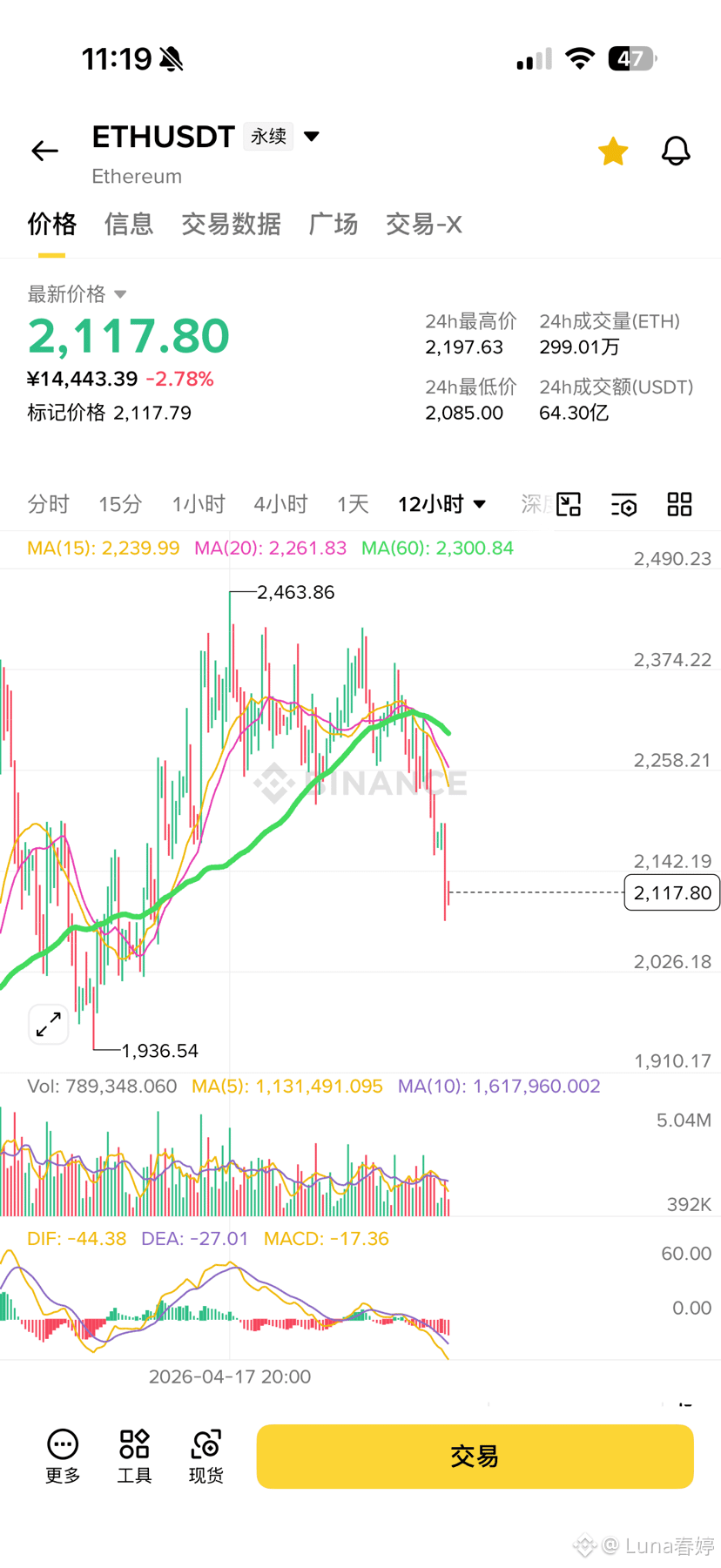Image resolution: width=721 pixels, height=1568 pixels.
Task: Tap the Vol: 789,348.060 label
Action: [102, 1087]
